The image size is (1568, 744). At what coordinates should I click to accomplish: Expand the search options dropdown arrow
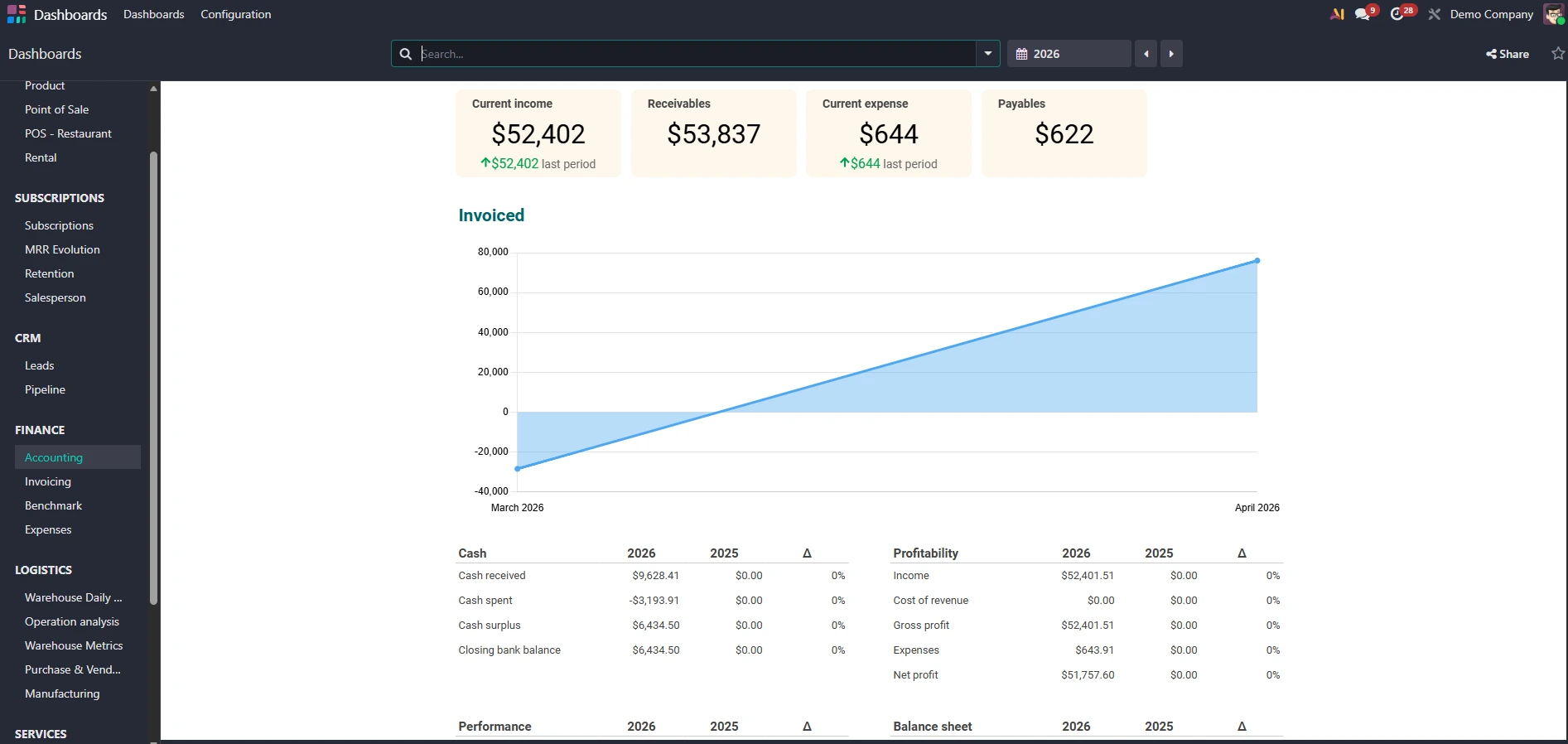tap(987, 54)
